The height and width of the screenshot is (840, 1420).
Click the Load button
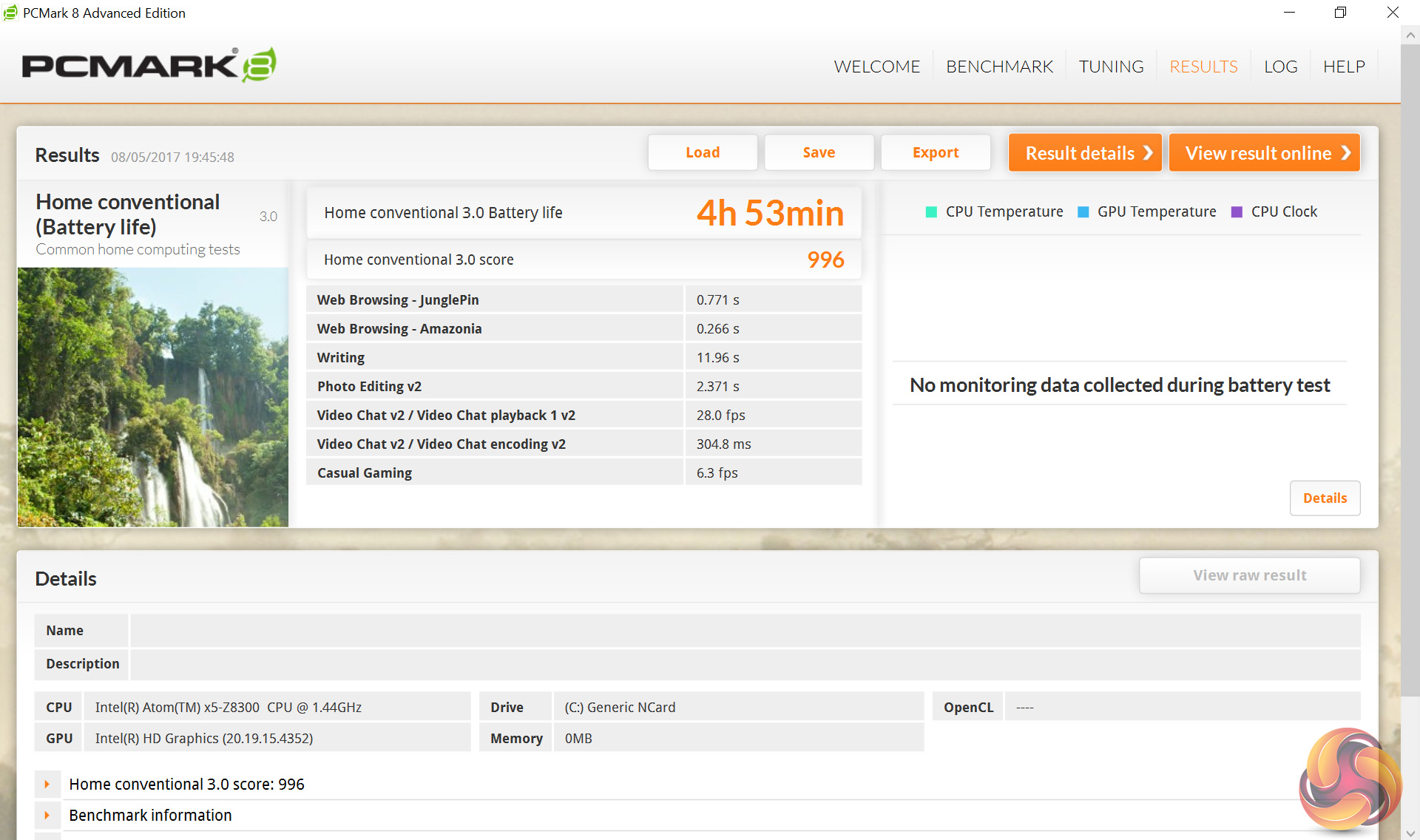click(x=702, y=152)
